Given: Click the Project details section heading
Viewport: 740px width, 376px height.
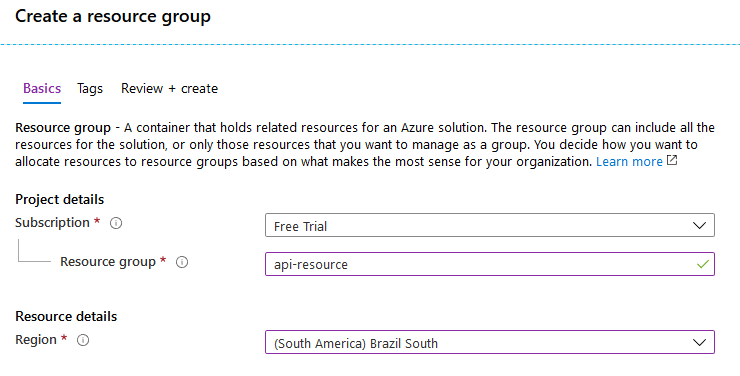Looking at the screenshot, I should coord(59,200).
